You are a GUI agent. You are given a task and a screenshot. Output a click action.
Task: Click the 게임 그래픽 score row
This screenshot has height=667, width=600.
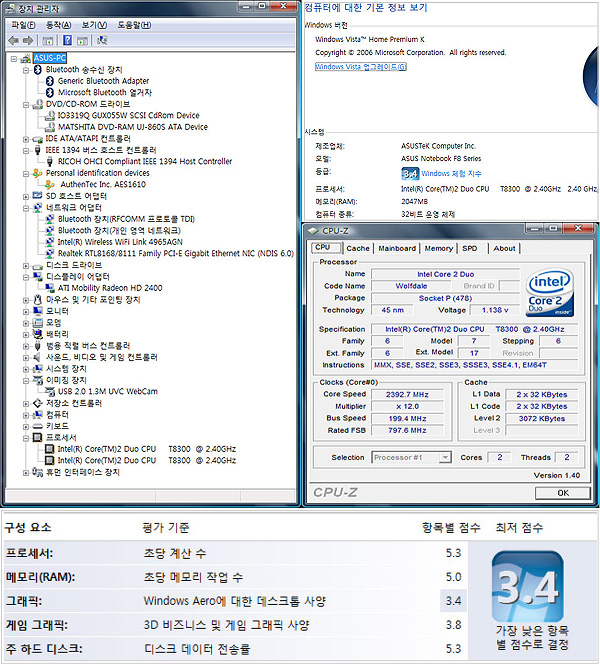tap(235, 625)
